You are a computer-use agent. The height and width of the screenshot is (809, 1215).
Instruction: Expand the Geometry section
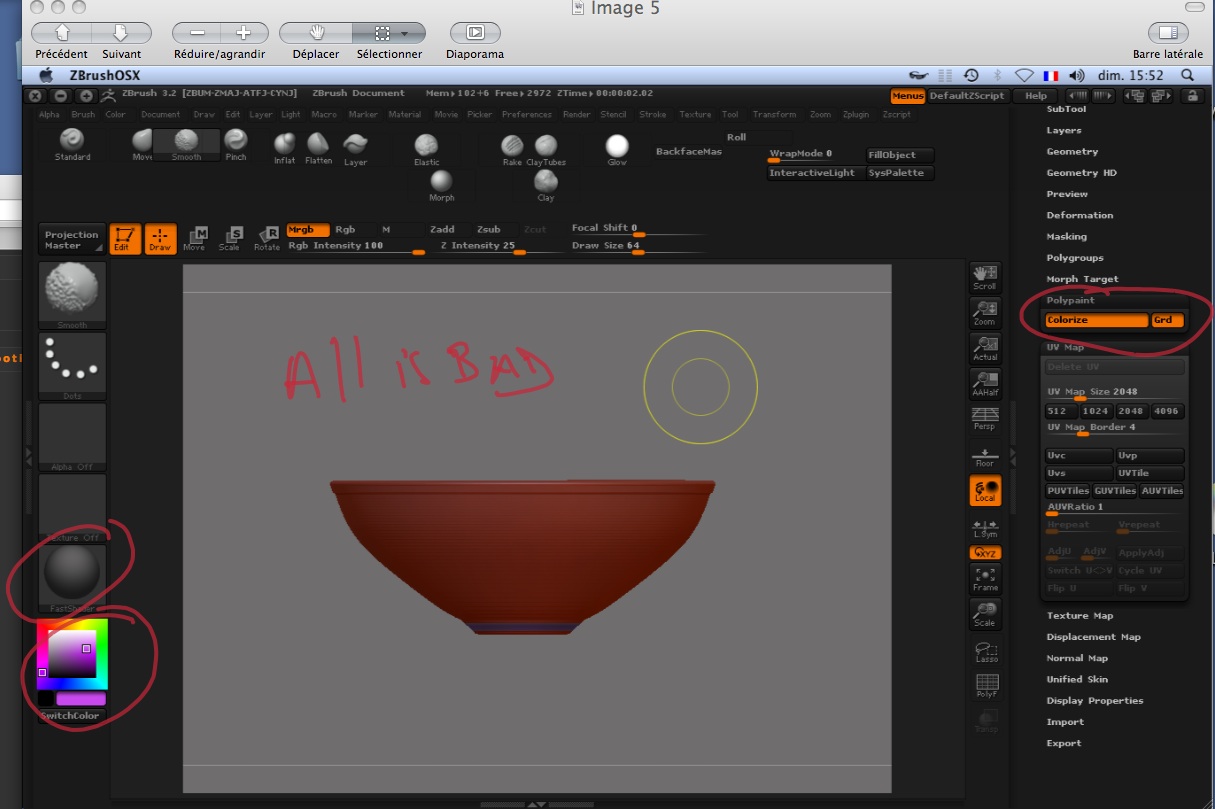point(1072,152)
